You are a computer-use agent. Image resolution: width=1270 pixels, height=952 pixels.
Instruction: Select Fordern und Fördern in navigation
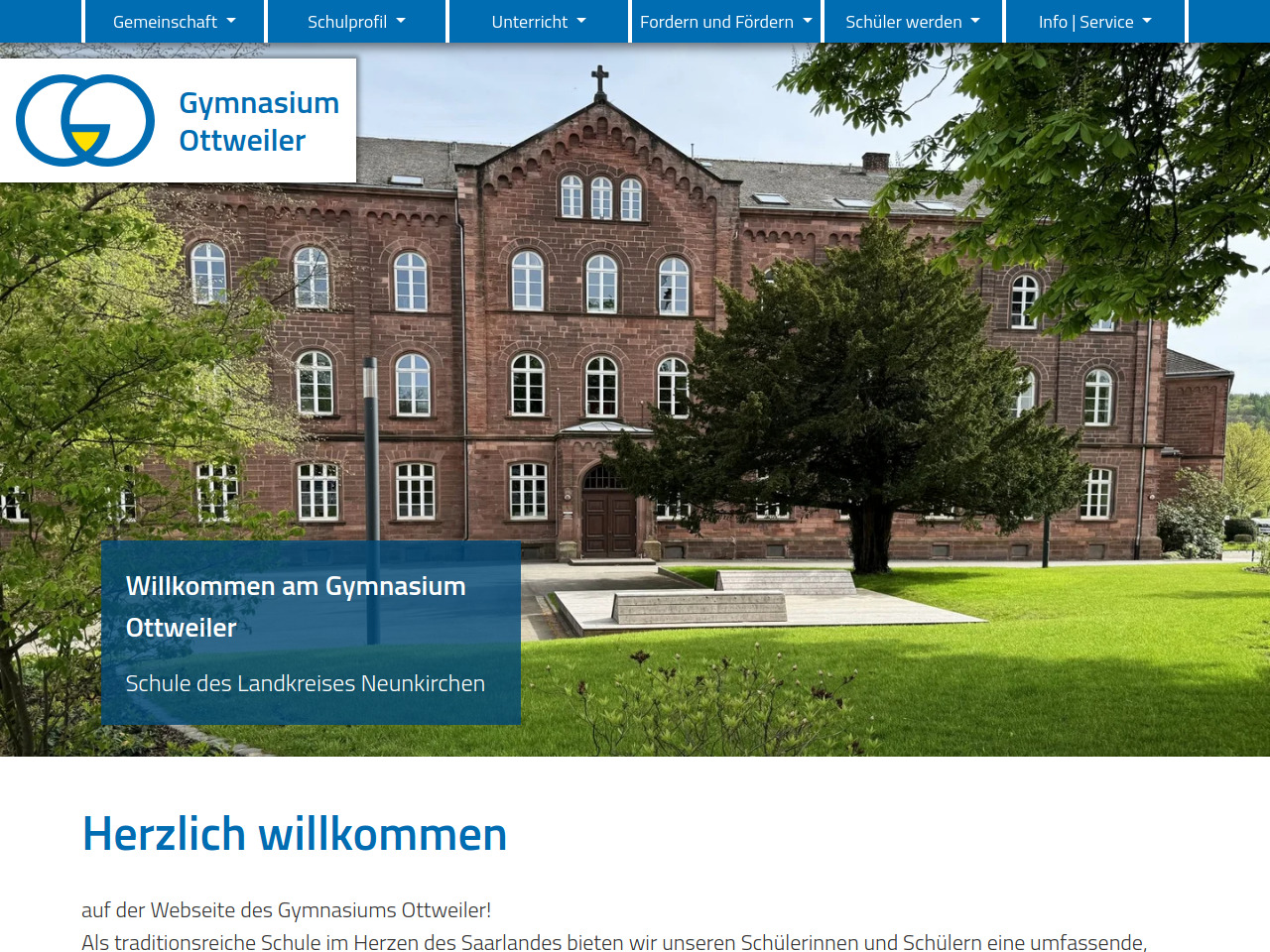point(716,22)
